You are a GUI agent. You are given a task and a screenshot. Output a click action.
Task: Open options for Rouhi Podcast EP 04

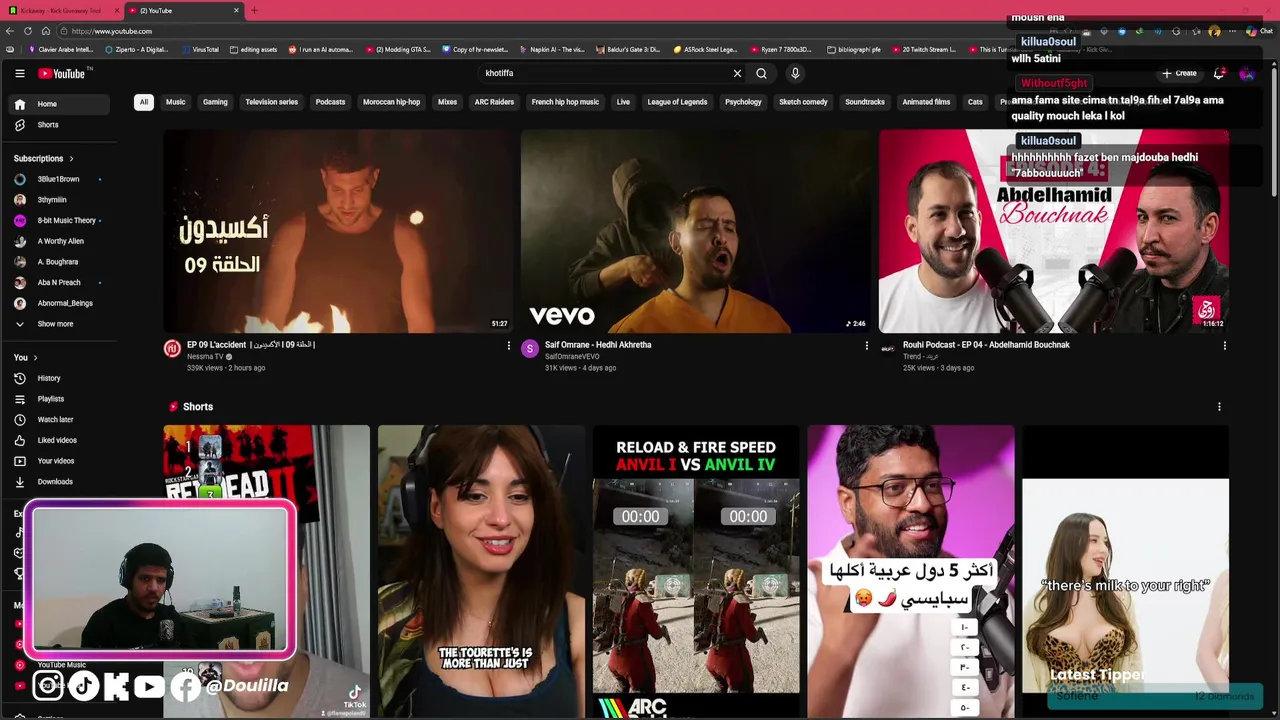(1224, 346)
